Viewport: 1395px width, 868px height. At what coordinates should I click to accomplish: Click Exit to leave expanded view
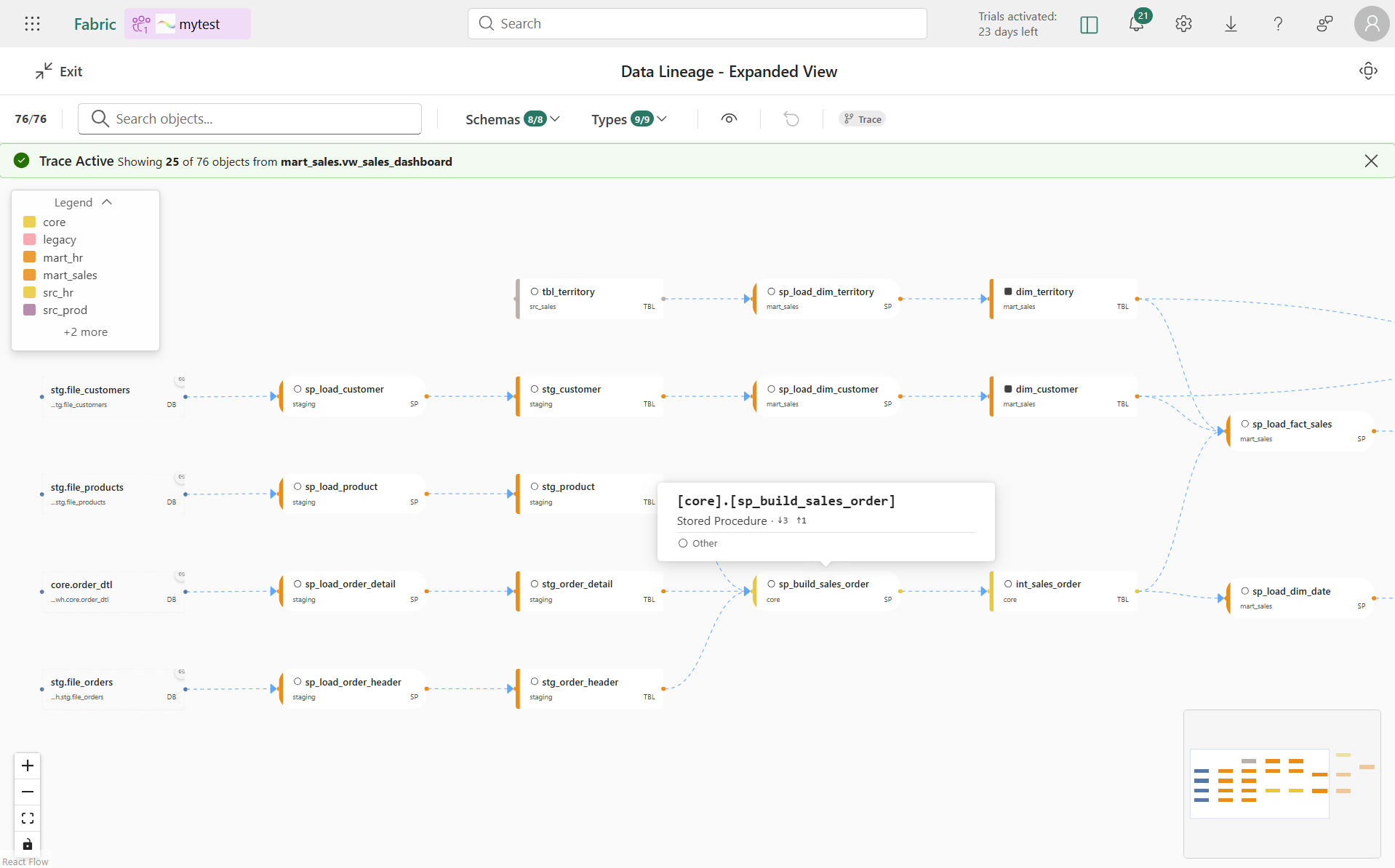point(59,71)
